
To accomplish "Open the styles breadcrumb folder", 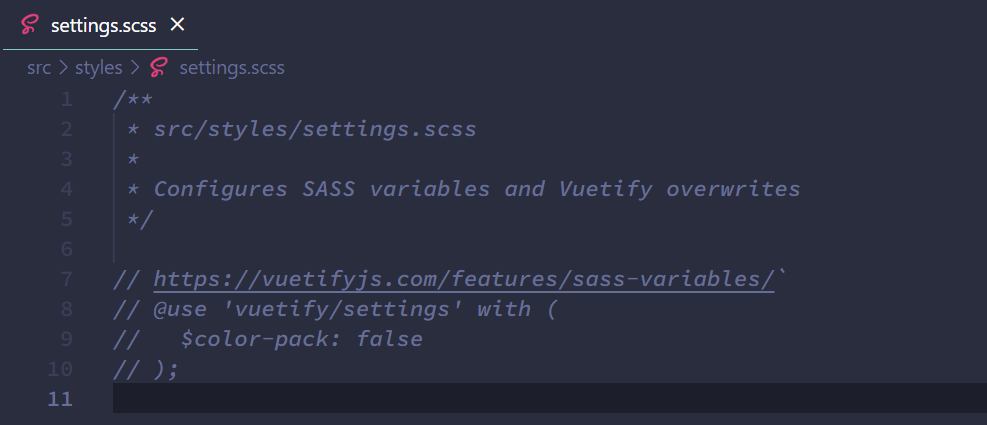I will (98, 68).
